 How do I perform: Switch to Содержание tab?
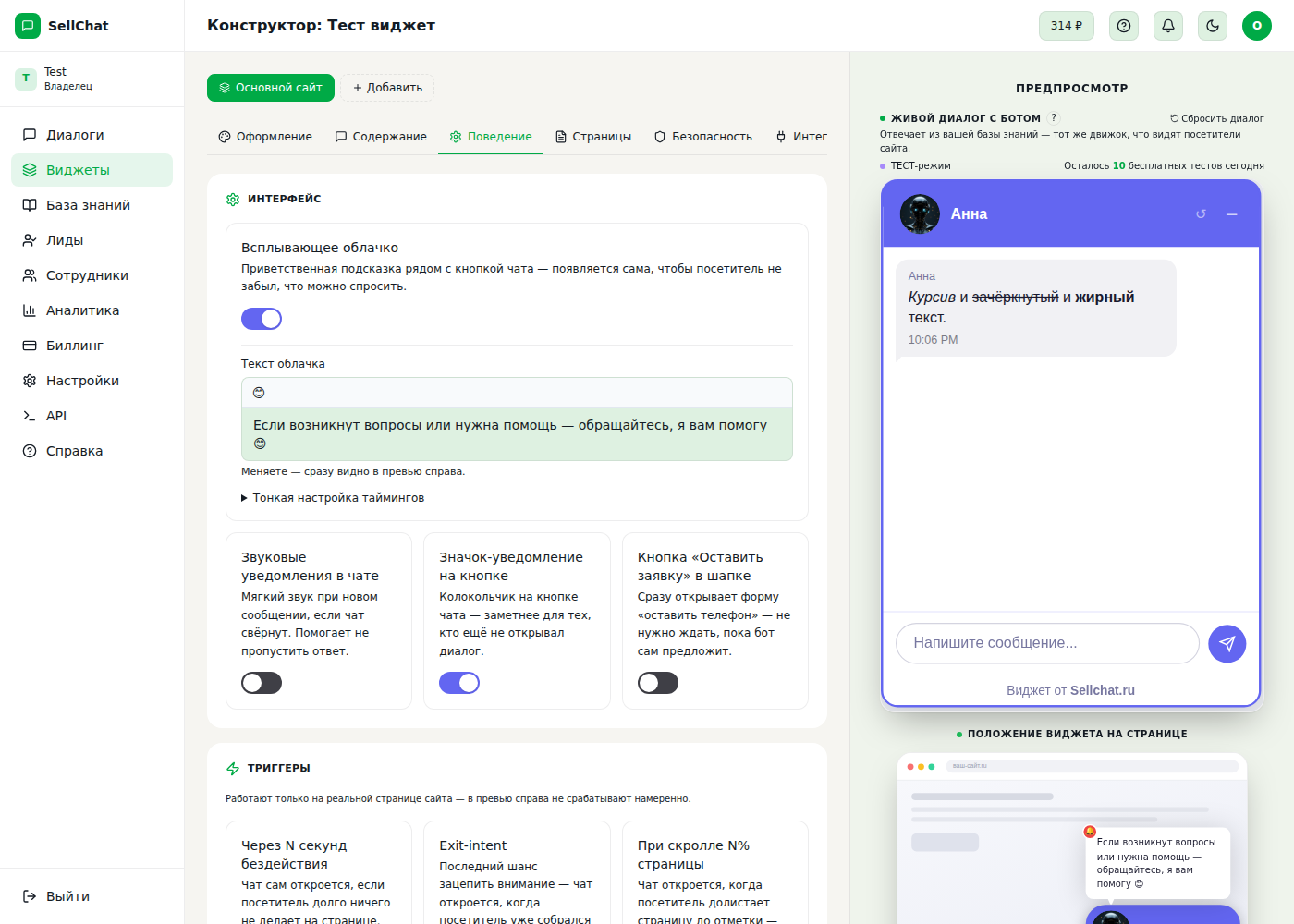[x=381, y=137]
